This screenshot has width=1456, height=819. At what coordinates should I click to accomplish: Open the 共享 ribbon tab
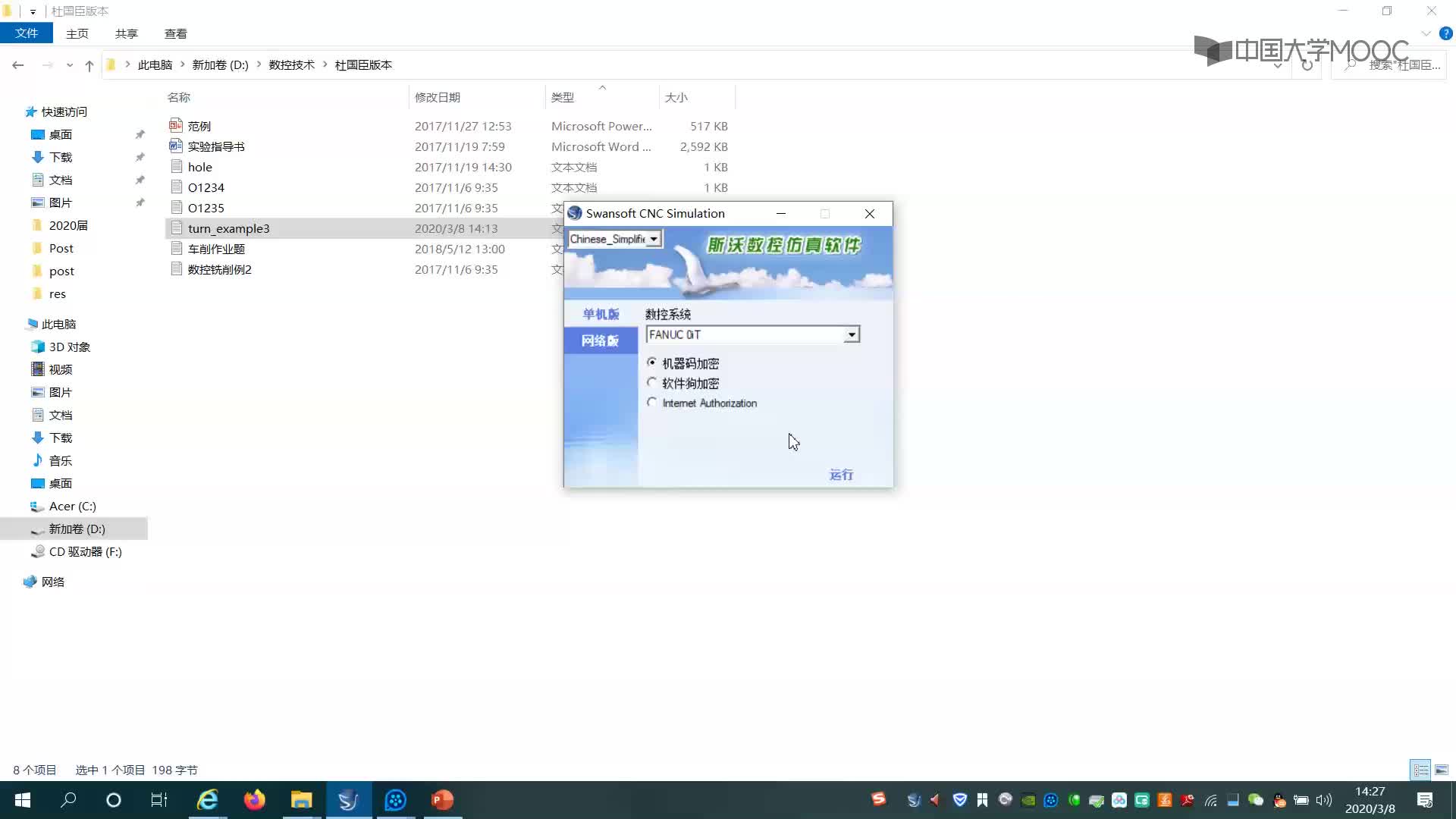[127, 33]
